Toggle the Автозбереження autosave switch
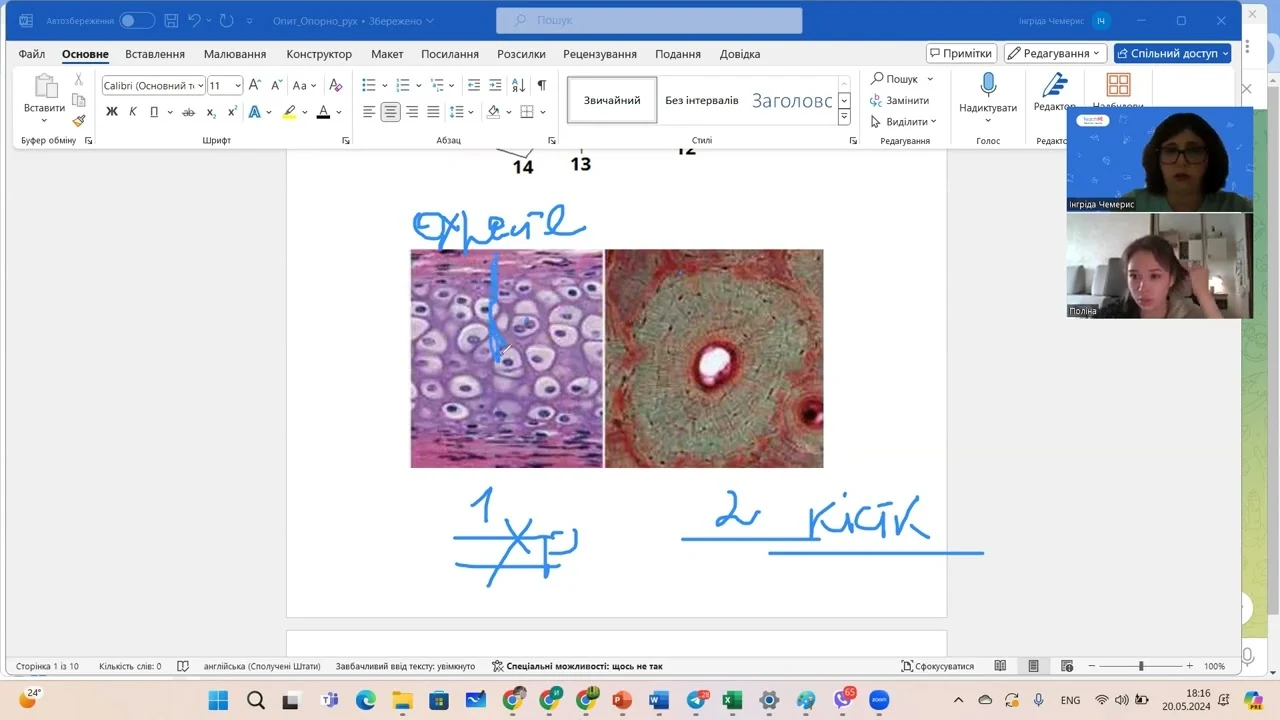Image resolution: width=1280 pixels, height=720 pixels. [136, 21]
